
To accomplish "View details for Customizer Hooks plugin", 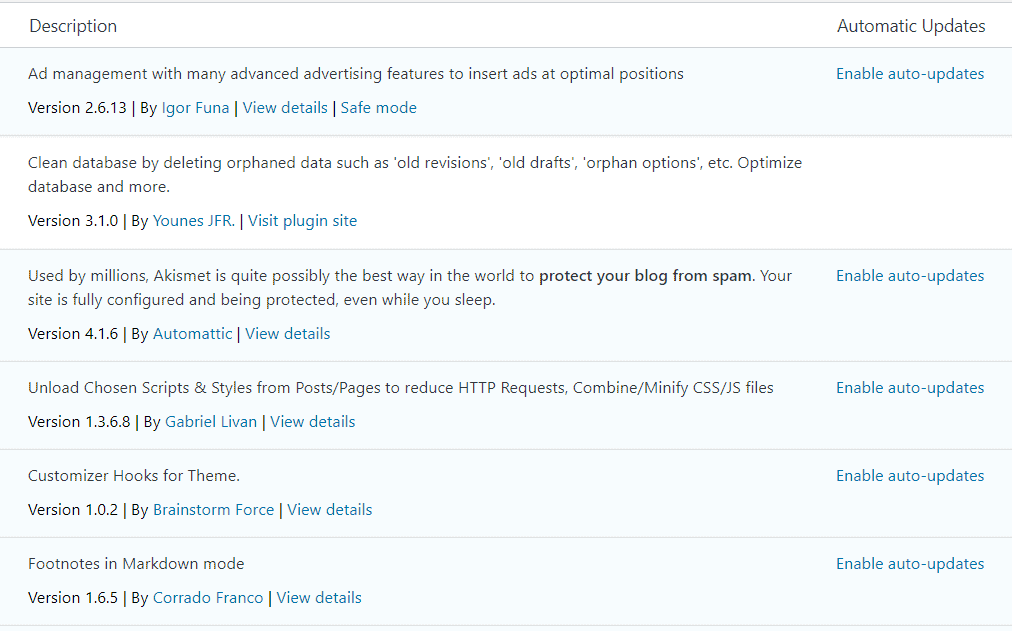I will click(x=329, y=510).
